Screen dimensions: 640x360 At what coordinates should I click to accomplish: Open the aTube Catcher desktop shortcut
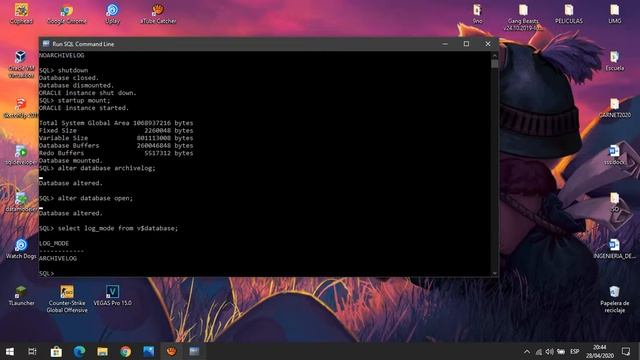point(158,13)
